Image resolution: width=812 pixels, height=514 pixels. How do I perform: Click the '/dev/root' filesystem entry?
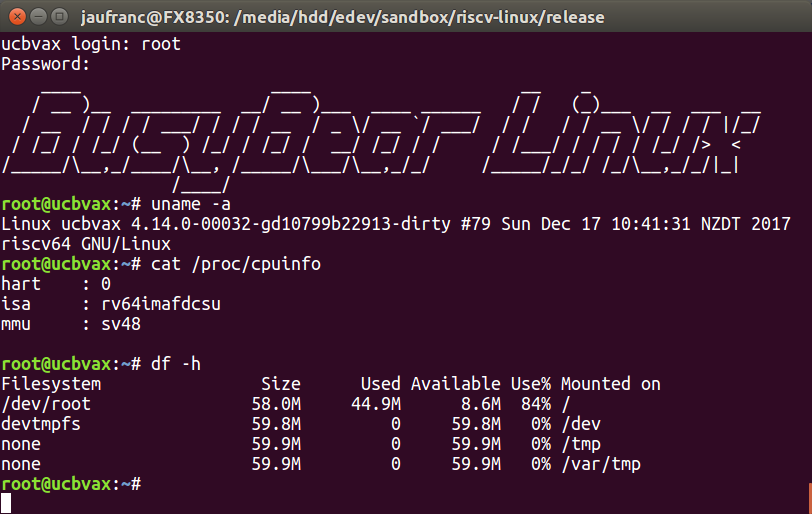(46, 404)
